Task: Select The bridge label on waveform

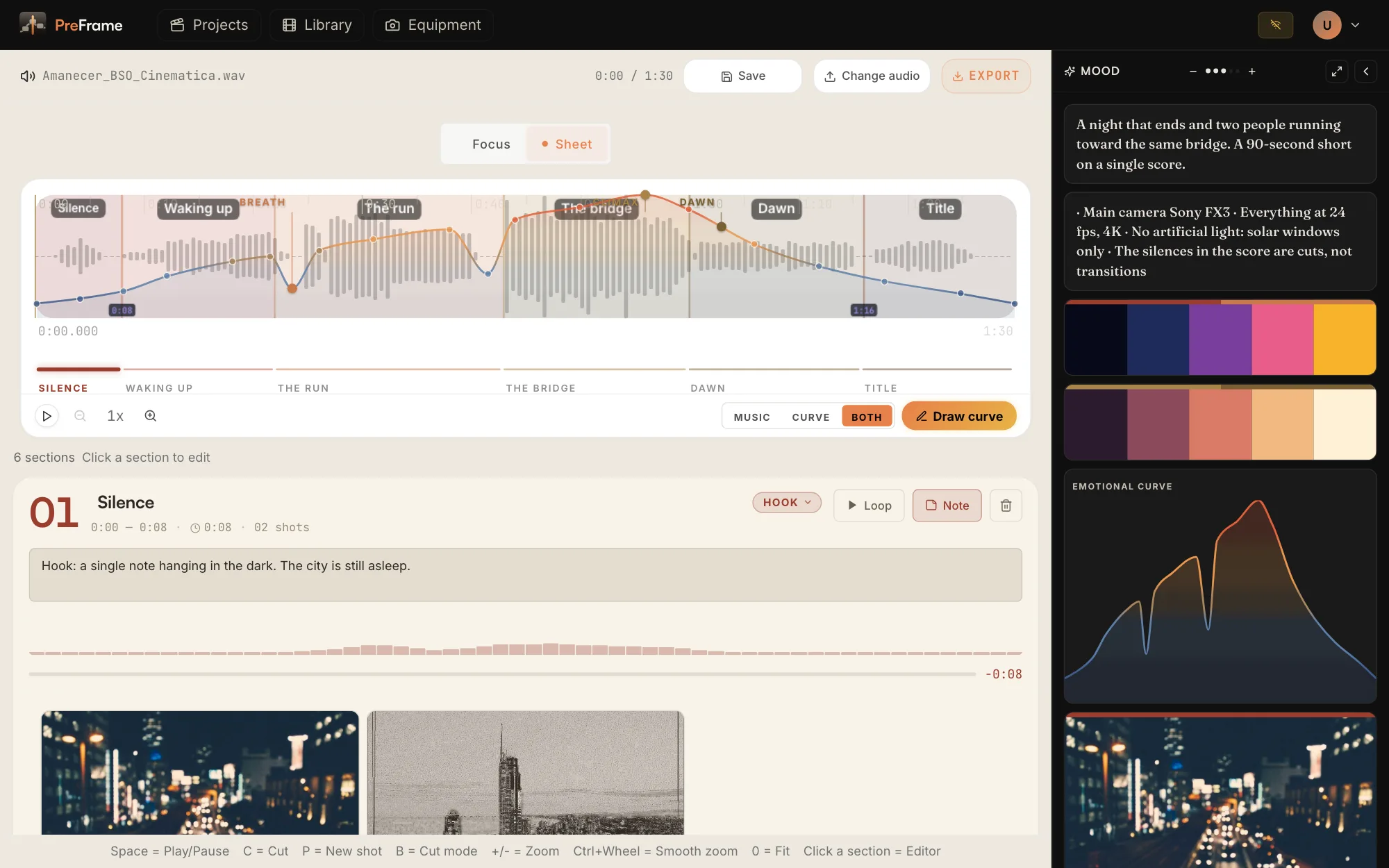Action: click(597, 209)
